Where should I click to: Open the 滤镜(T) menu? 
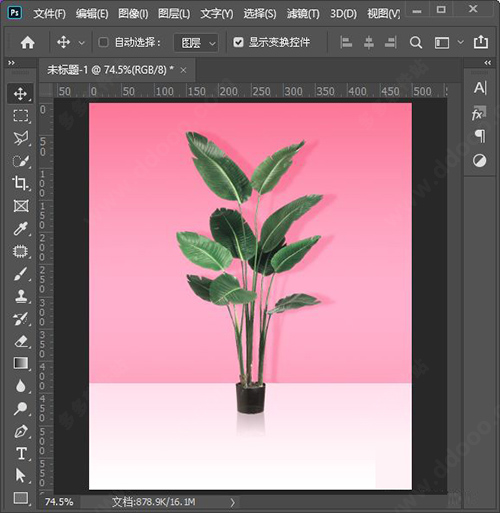[x=303, y=14]
